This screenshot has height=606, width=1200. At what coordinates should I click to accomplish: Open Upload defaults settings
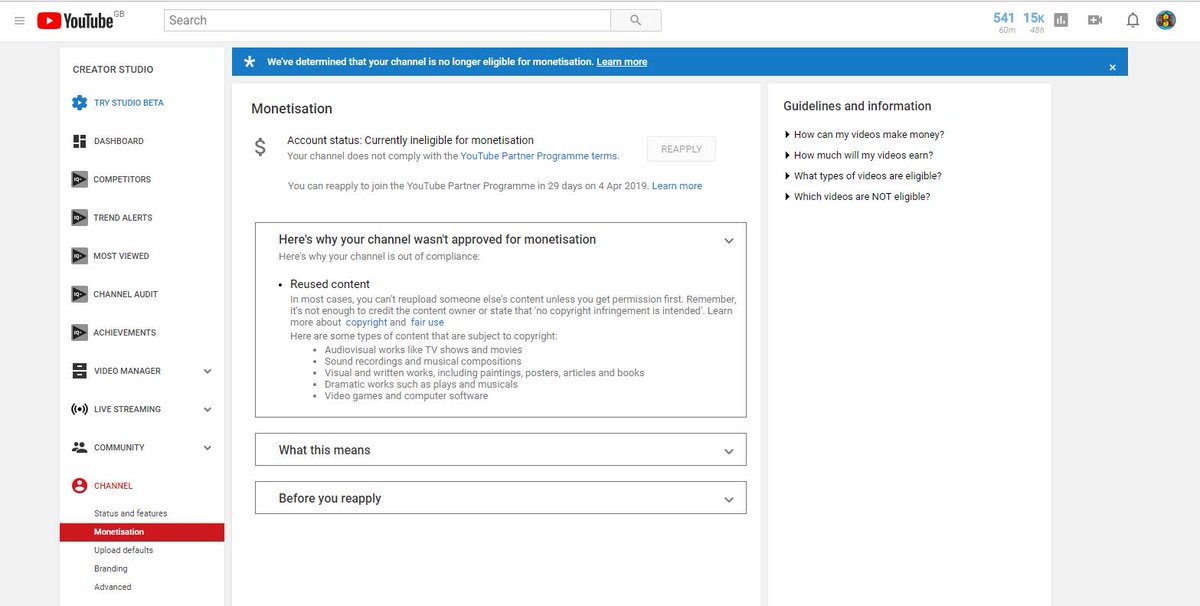click(x=124, y=550)
